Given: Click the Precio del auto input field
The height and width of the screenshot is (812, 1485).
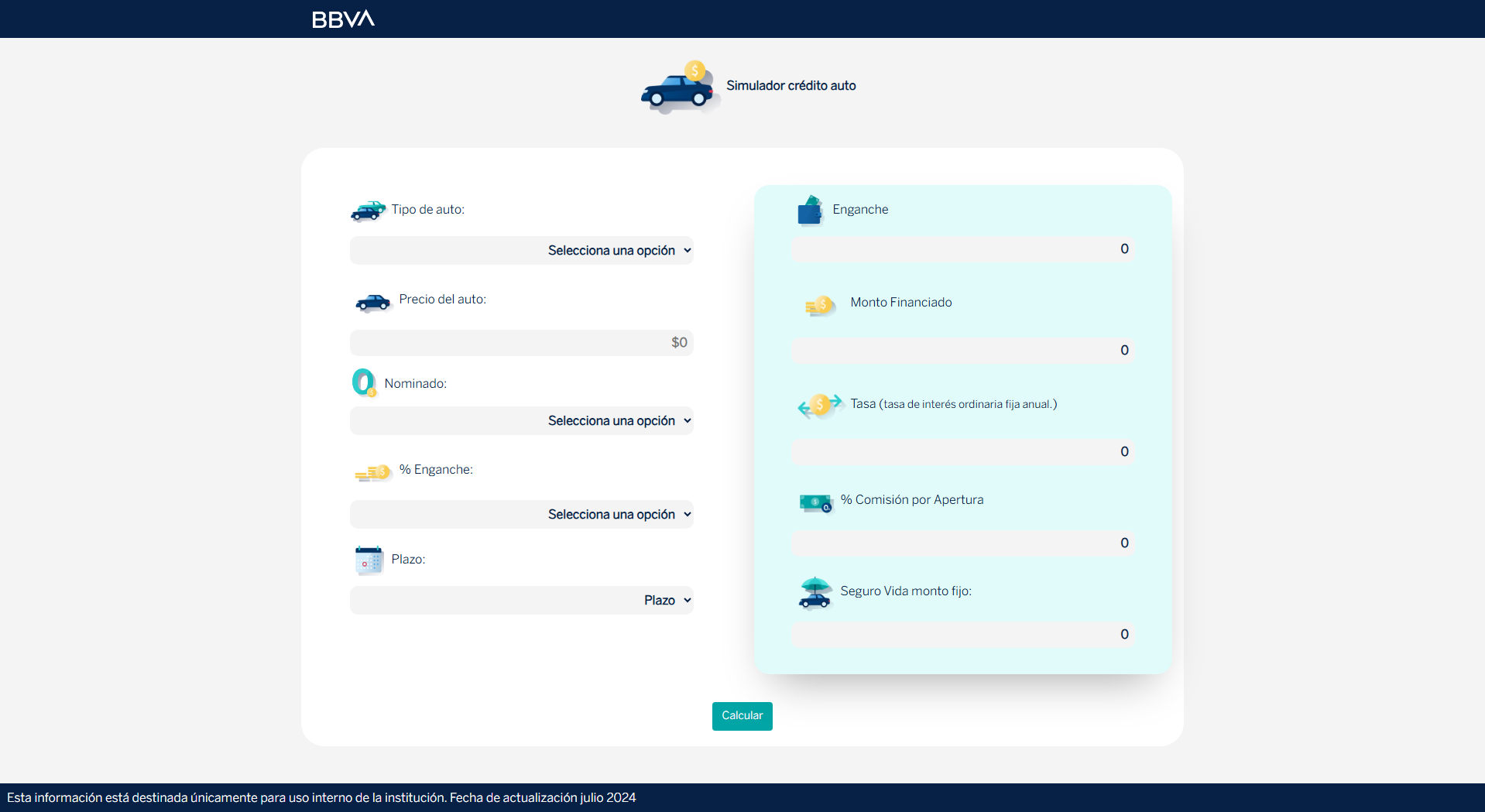Looking at the screenshot, I should coord(522,343).
